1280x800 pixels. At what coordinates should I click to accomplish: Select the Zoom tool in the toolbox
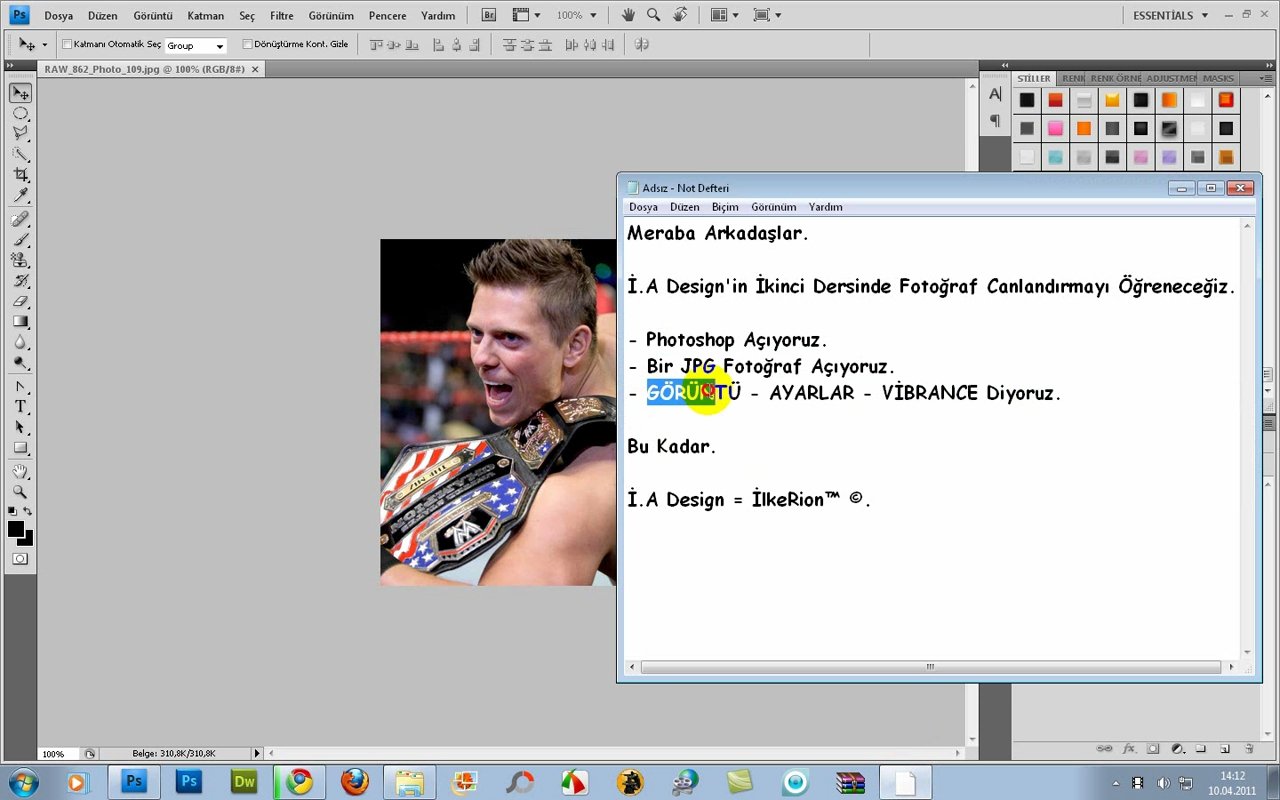(x=20, y=492)
